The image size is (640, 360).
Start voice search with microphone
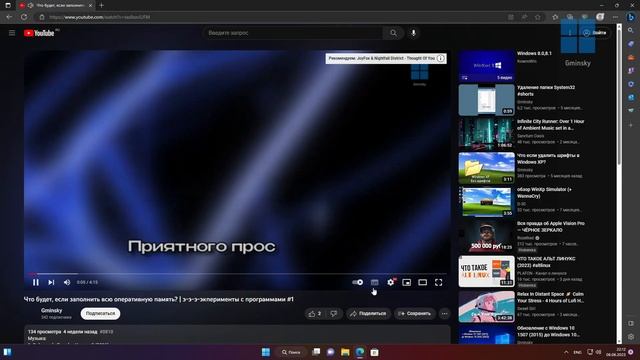click(x=413, y=33)
